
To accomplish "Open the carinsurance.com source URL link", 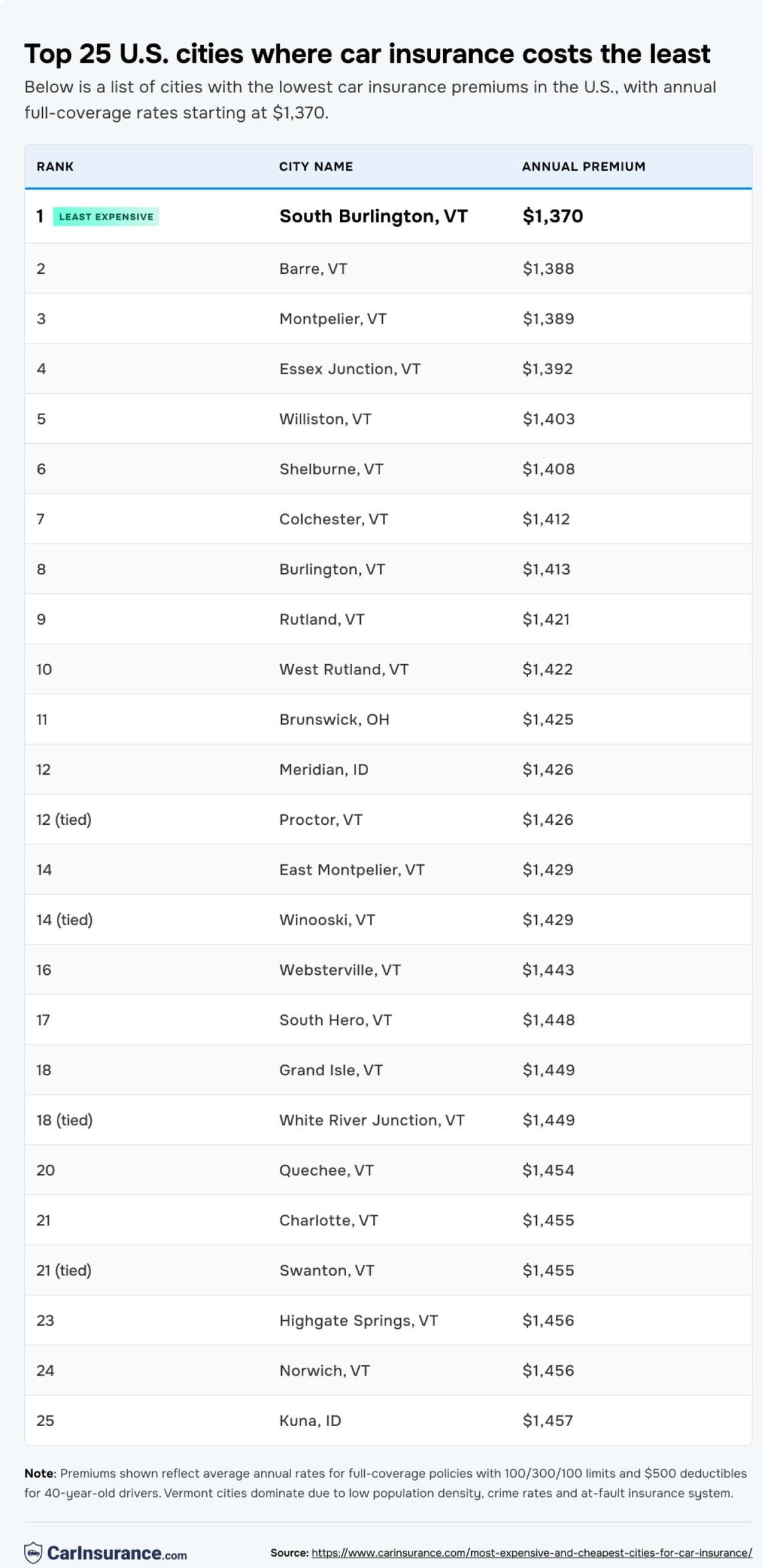I will 531,1553.
